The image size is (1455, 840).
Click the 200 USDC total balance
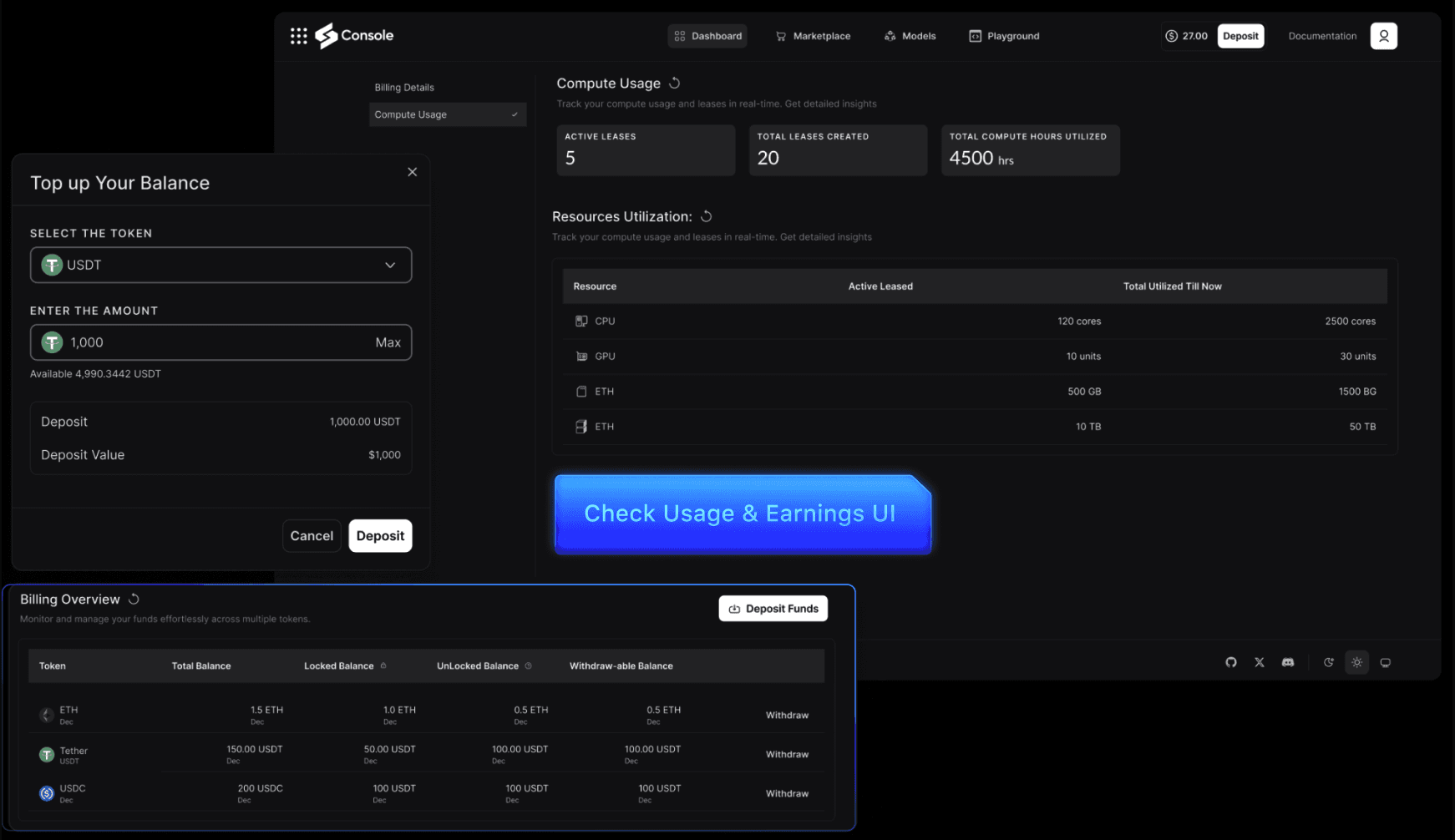coord(260,788)
